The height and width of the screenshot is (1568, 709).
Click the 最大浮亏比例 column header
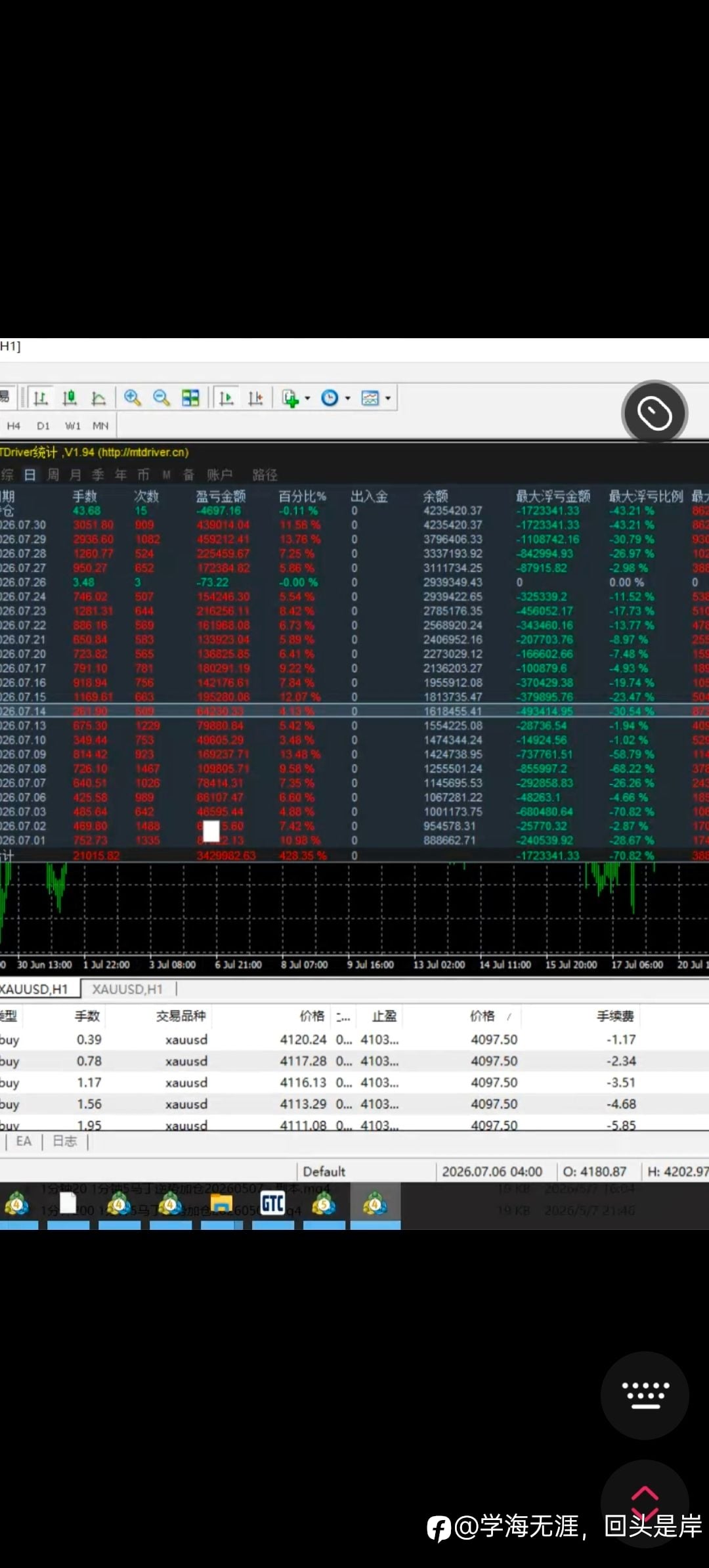[x=646, y=496]
